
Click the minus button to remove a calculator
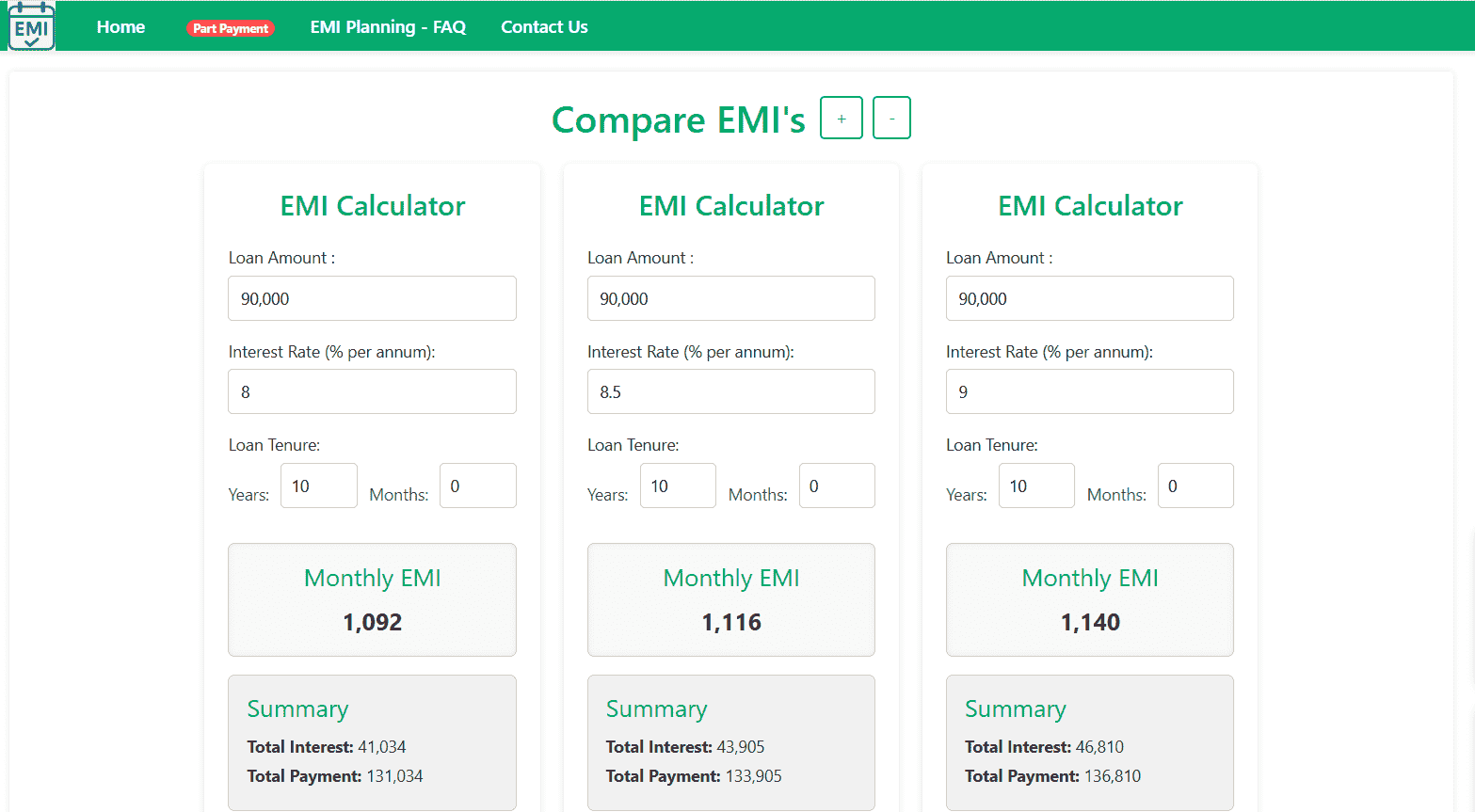[890, 117]
